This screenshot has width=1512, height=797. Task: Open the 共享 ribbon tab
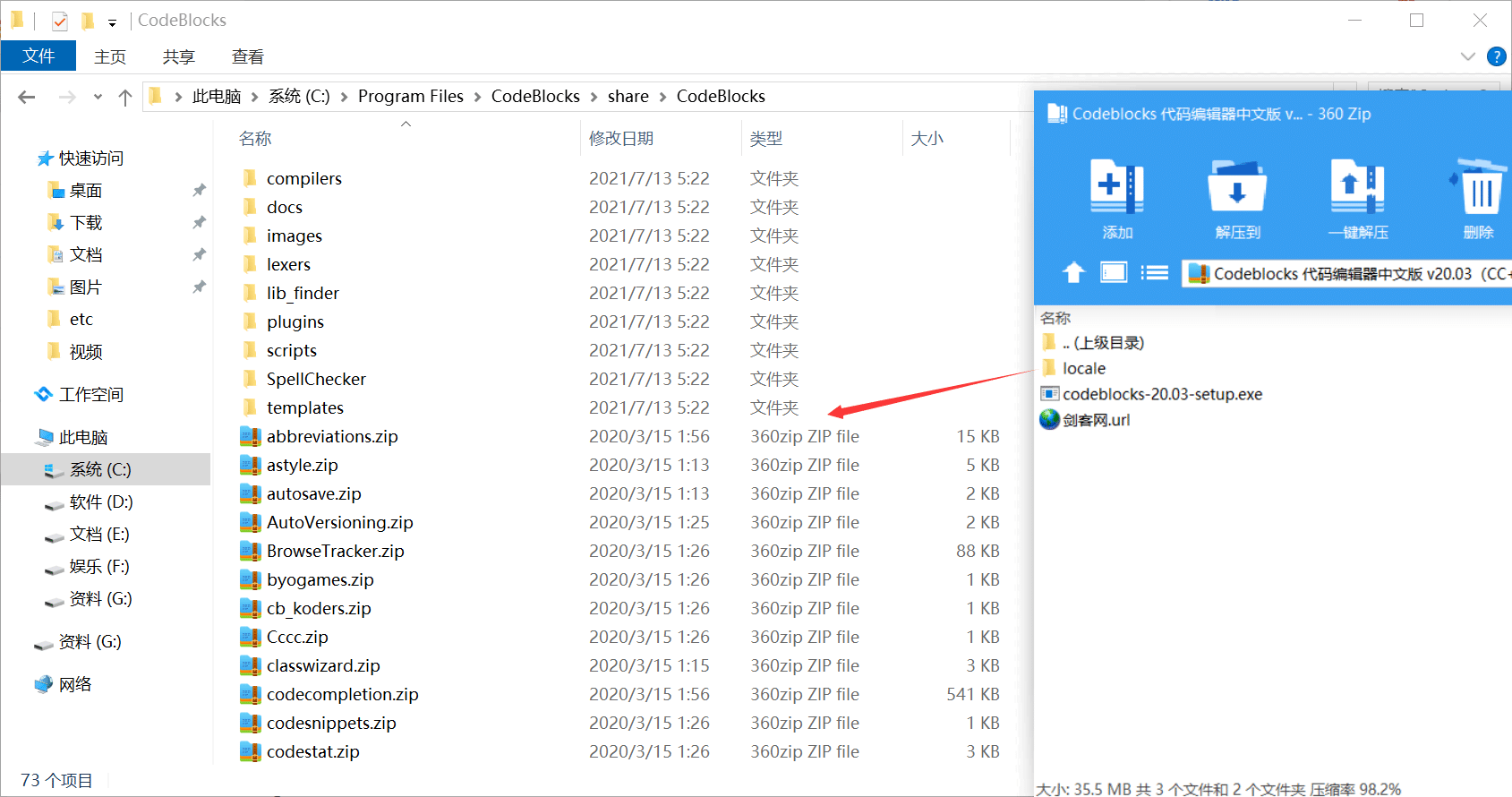click(179, 56)
